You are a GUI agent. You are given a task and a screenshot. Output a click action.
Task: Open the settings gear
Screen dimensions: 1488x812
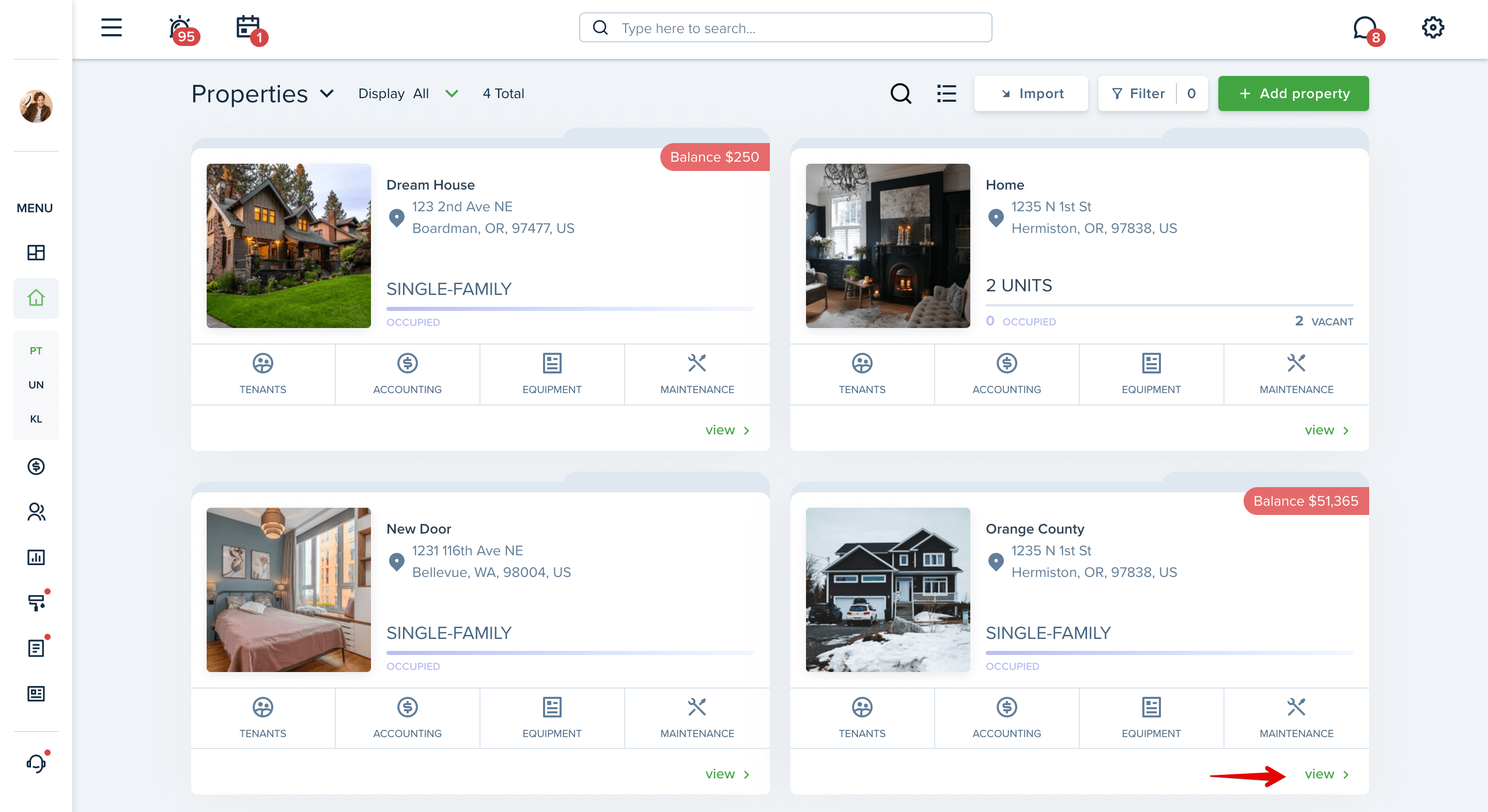coord(1433,28)
